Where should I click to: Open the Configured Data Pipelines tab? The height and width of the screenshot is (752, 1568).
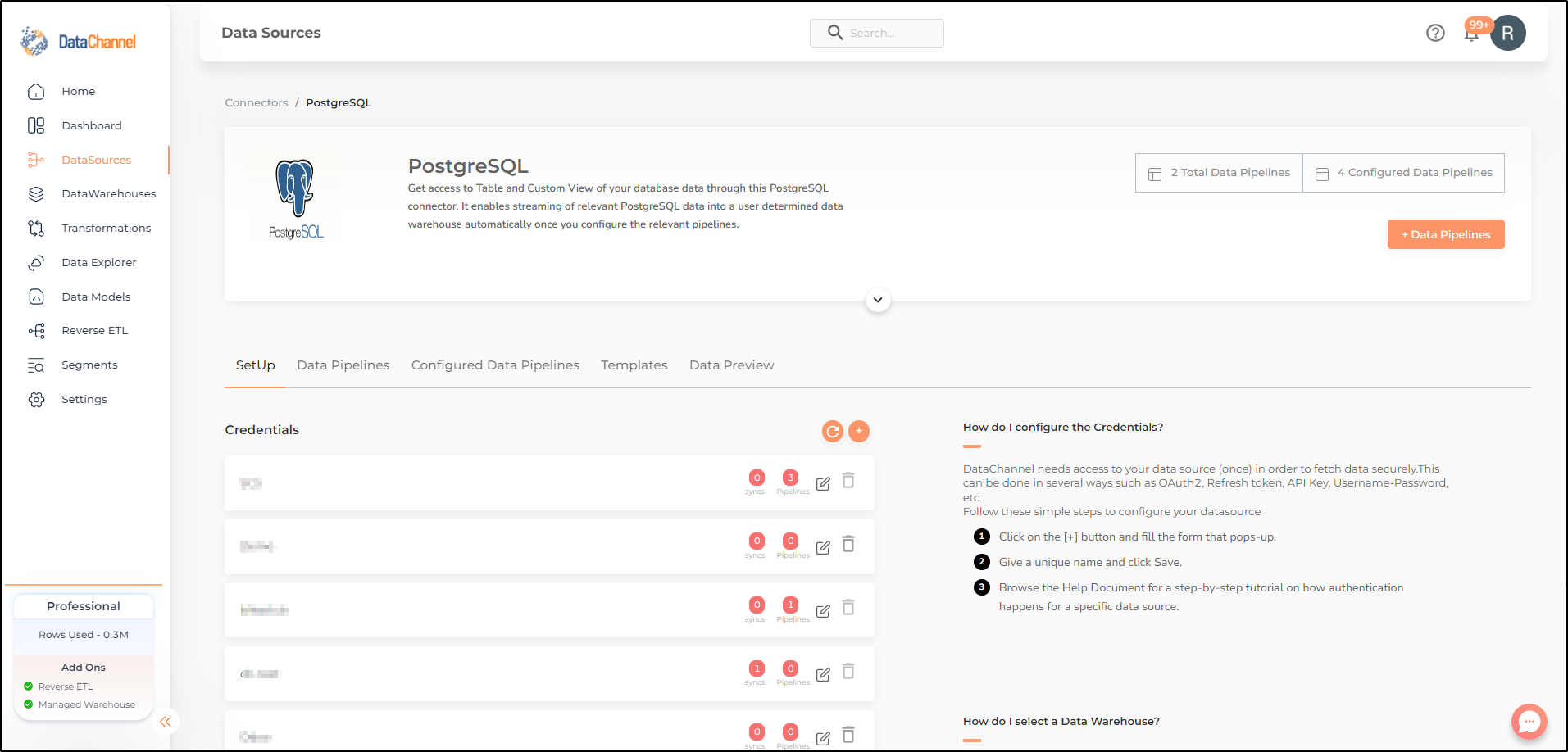pyautogui.click(x=495, y=365)
